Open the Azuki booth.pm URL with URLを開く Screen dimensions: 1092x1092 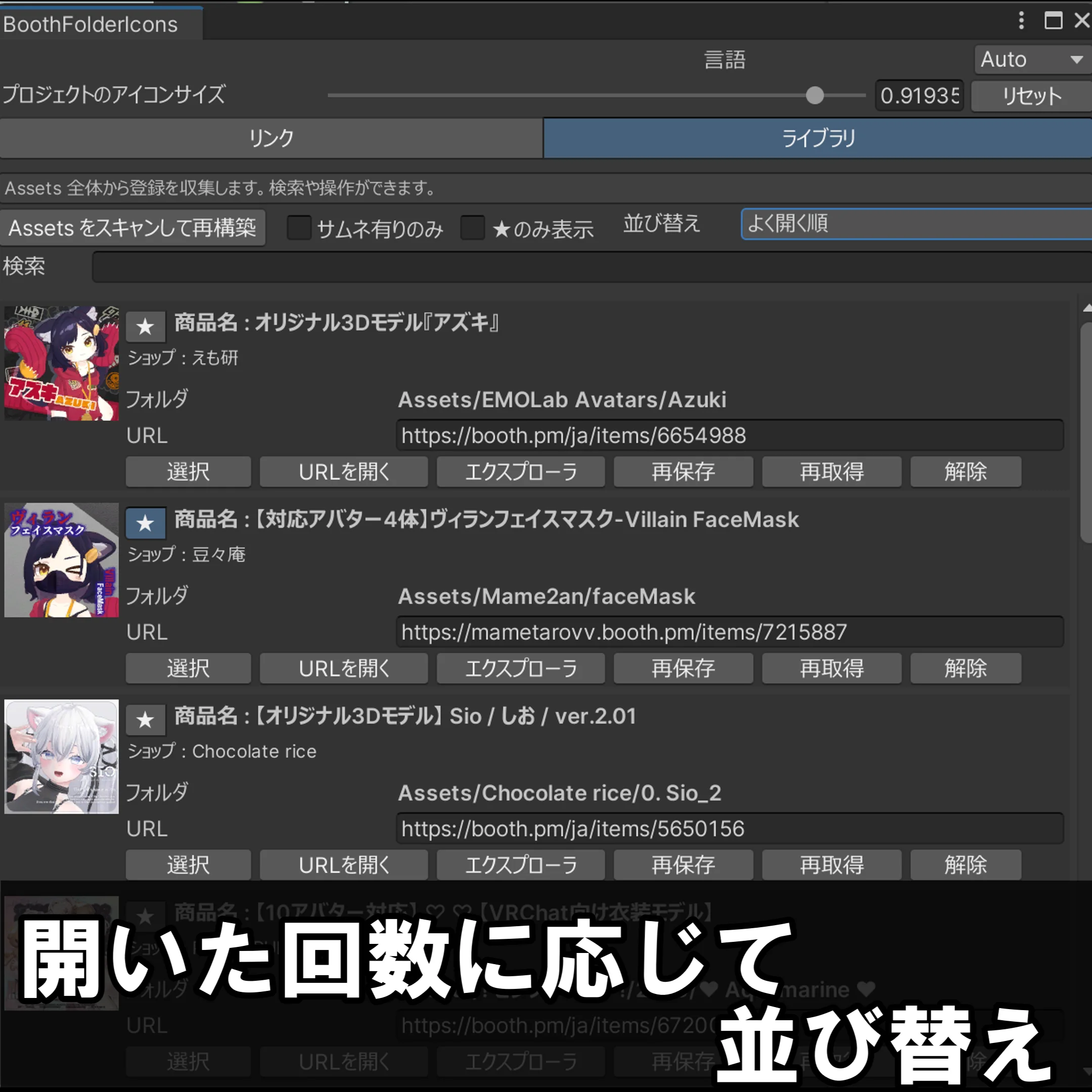[x=343, y=471]
